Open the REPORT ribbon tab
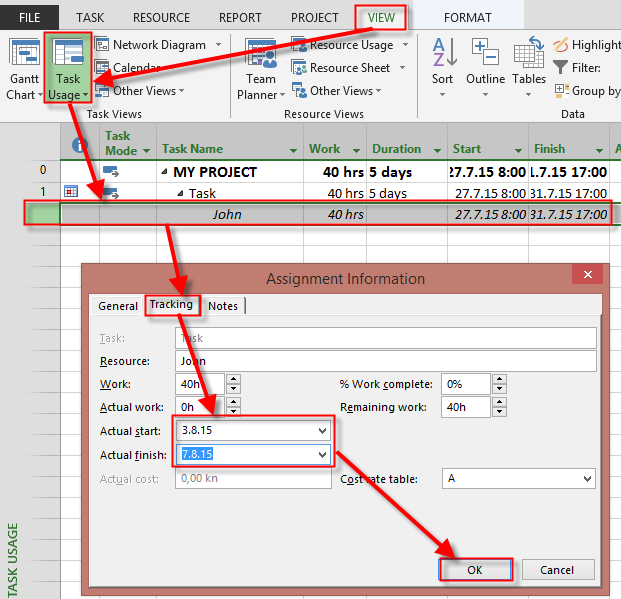621x599 pixels. 239,17
